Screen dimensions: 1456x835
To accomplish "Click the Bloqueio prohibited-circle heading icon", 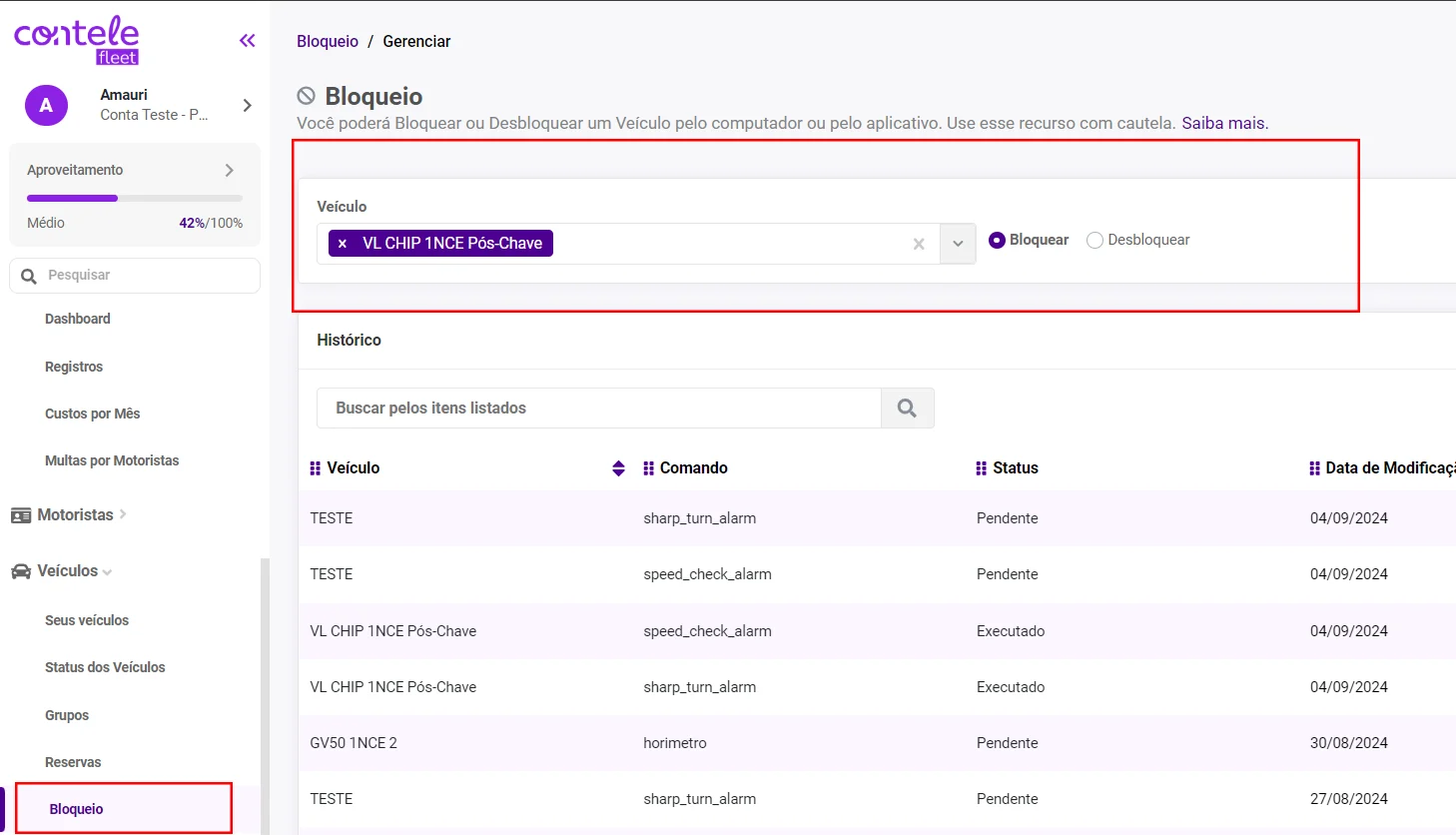I will 307,96.
